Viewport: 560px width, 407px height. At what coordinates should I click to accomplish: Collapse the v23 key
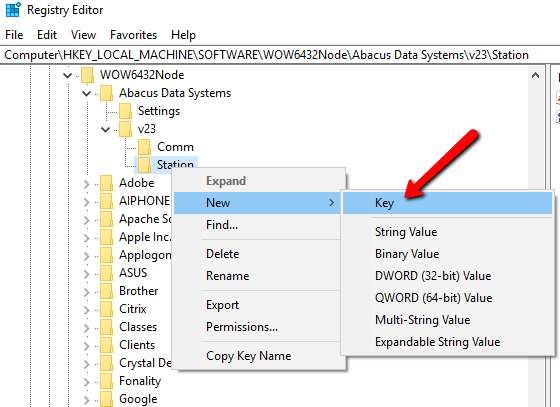point(105,129)
